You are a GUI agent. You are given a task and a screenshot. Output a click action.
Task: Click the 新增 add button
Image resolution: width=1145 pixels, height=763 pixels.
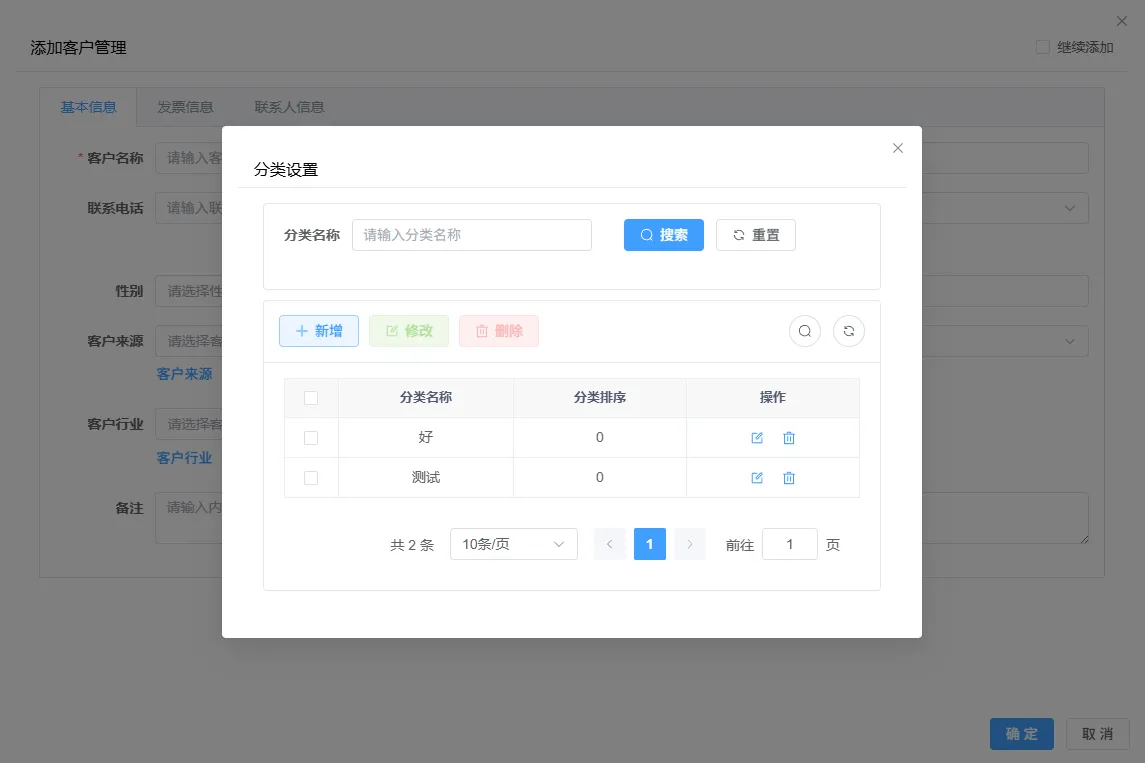[x=319, y=331]
